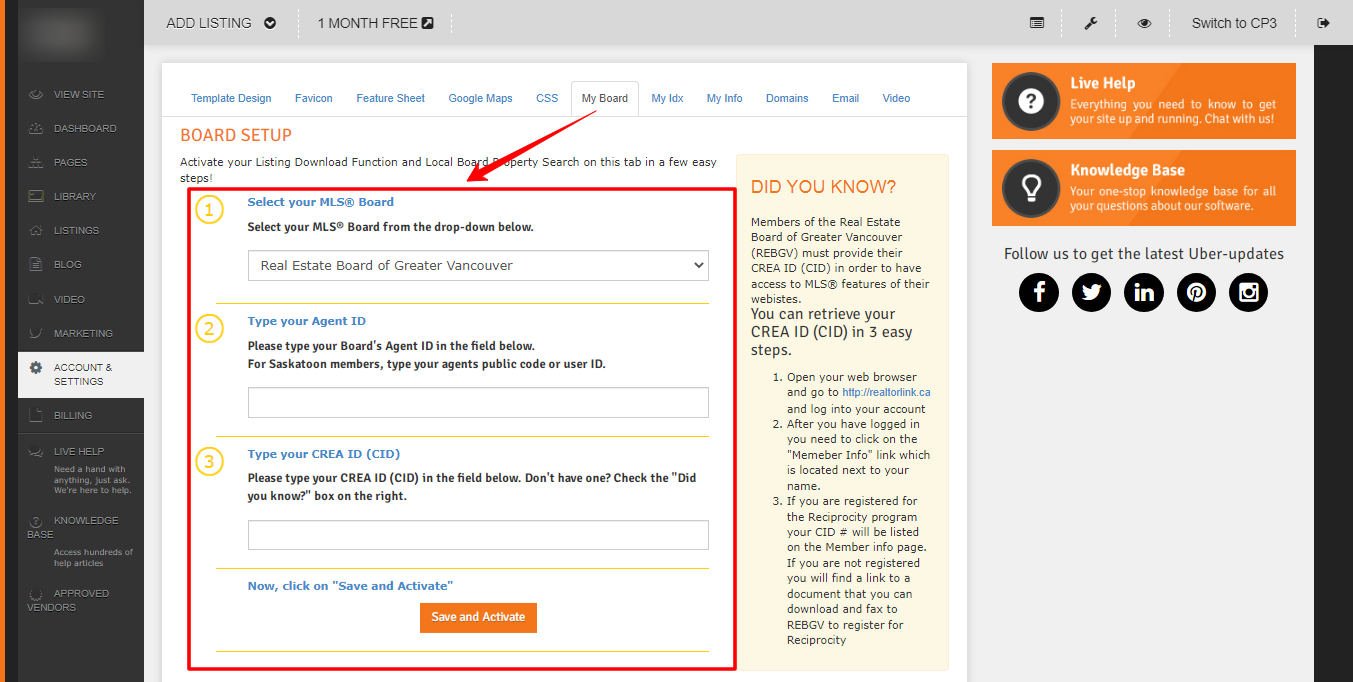Toggle the eye preview icon

click(1144, 23)
